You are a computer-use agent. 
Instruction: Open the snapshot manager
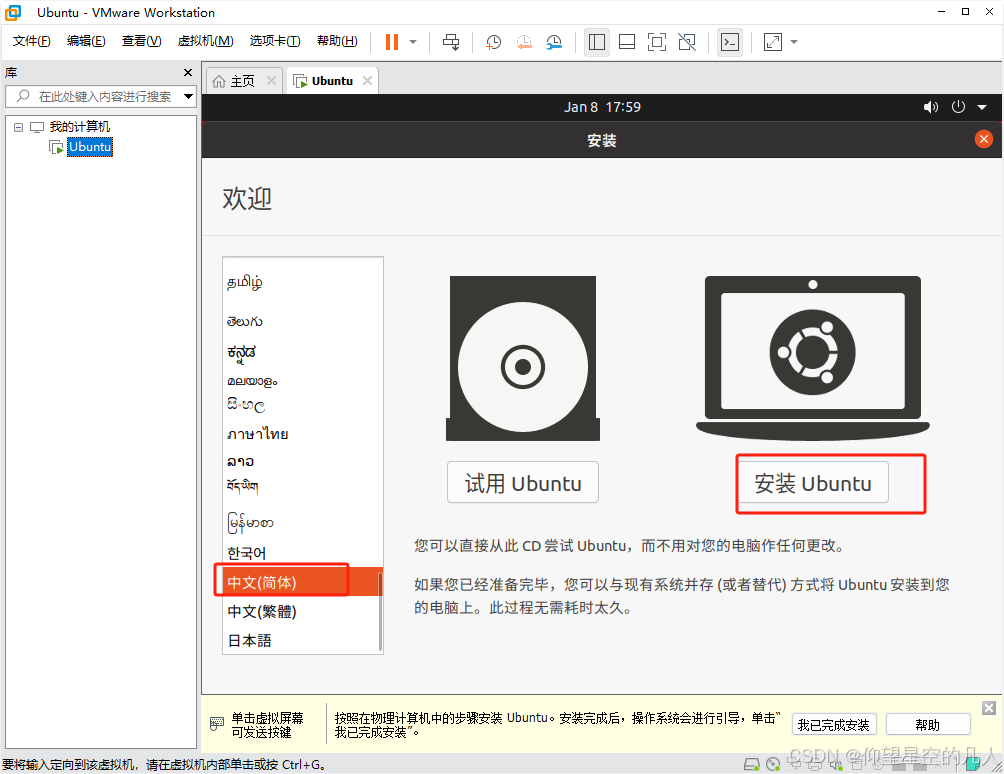[x=554, y=42]
